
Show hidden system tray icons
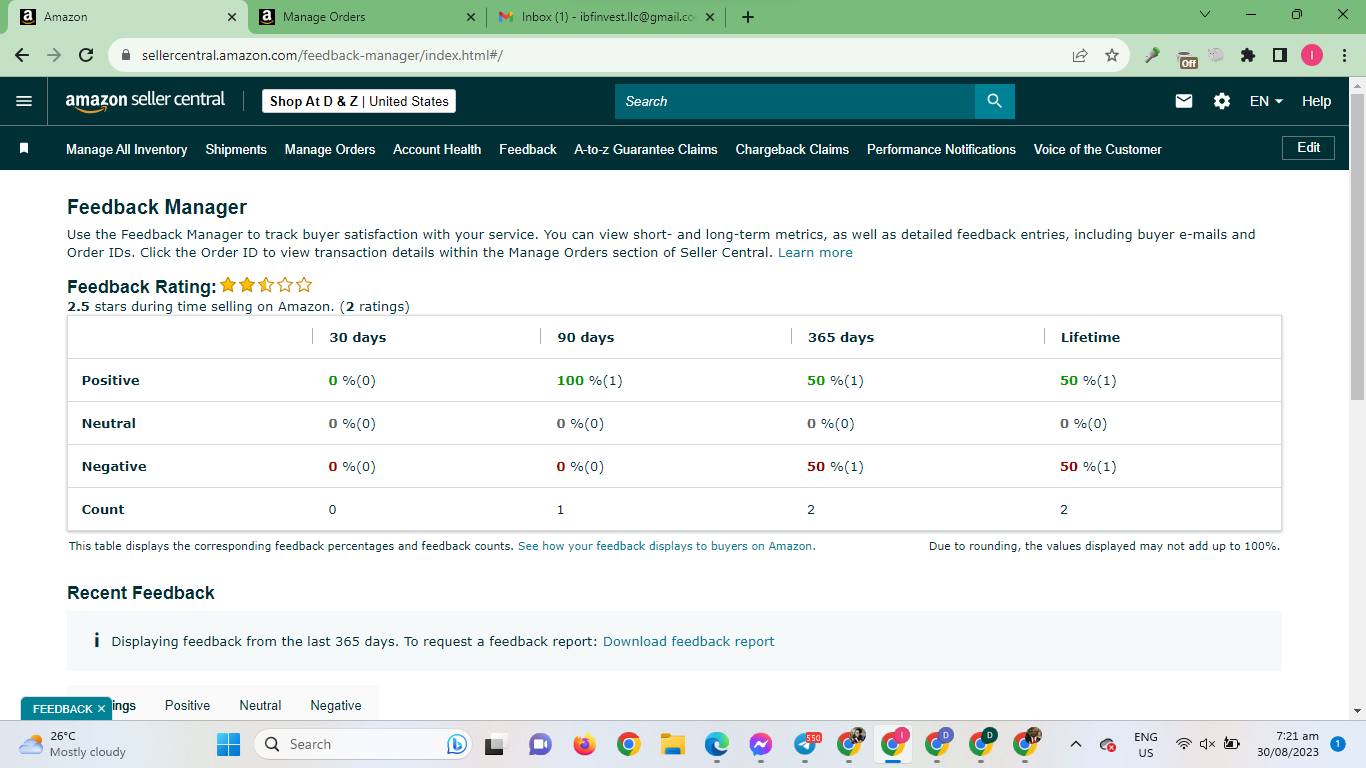1076,744
